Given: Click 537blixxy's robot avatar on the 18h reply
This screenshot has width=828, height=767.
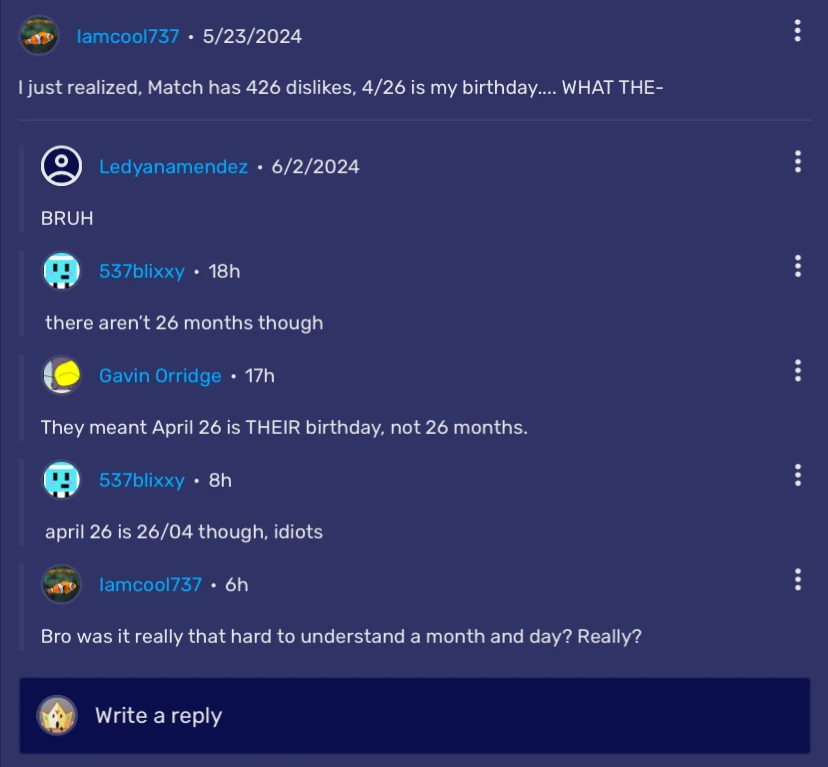Looking at the screenshot, I should point(61,271).
